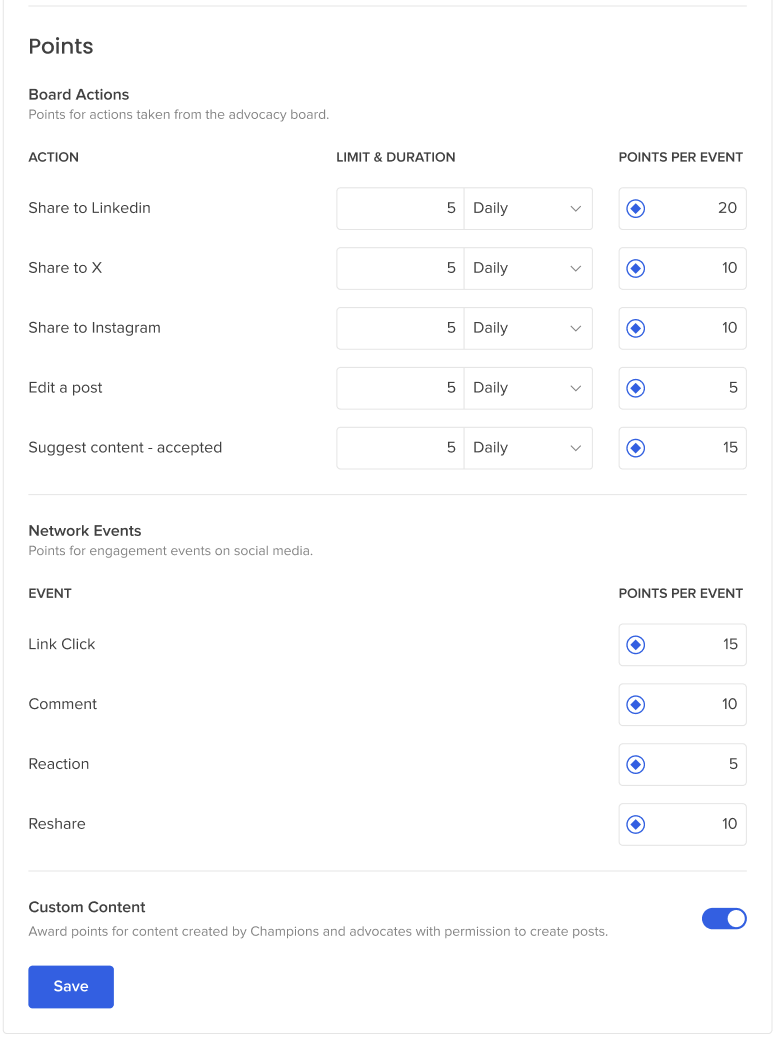The image size is (780, 1046).
Task: Click the Reaction event label
Action: click(x=59, y=764)
